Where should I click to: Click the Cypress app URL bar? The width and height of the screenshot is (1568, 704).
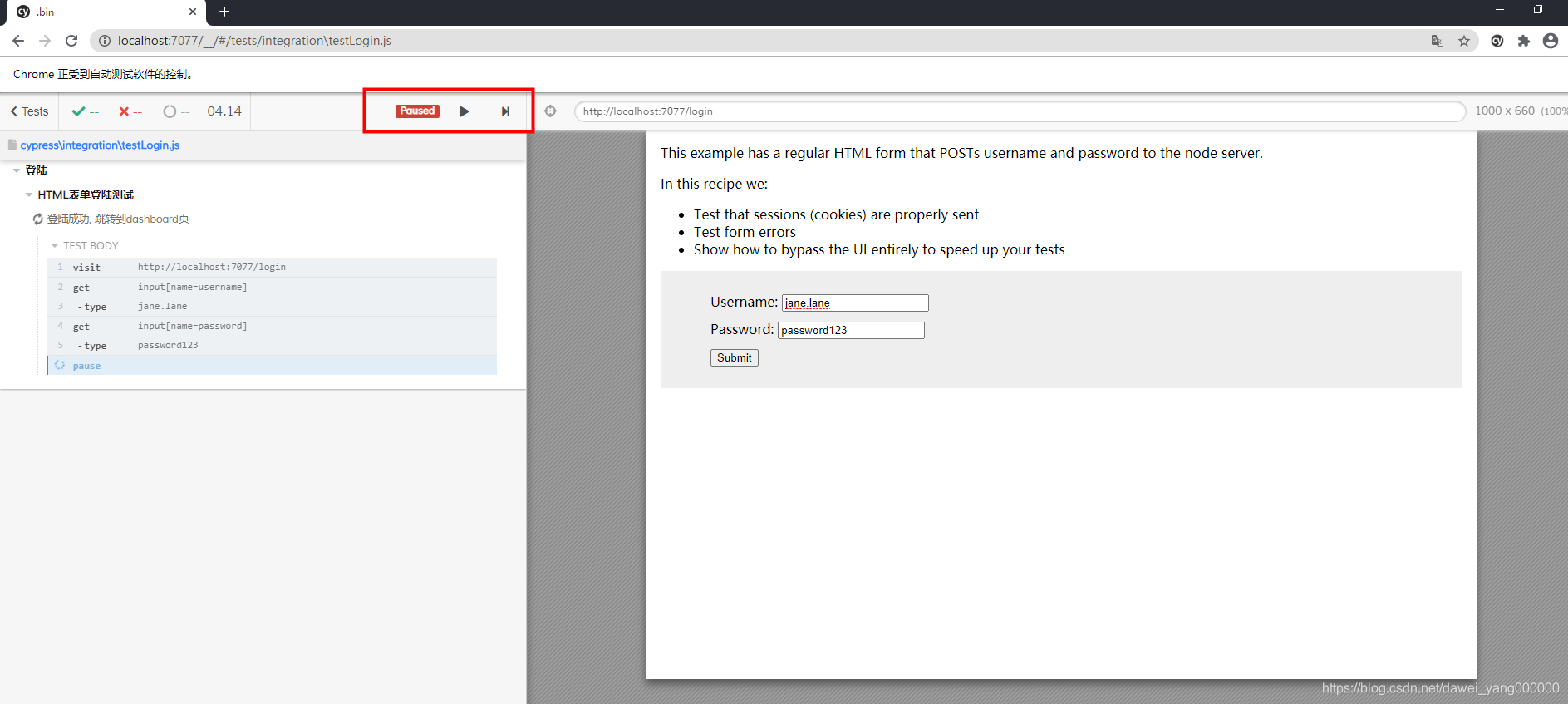pos(1020,111)
